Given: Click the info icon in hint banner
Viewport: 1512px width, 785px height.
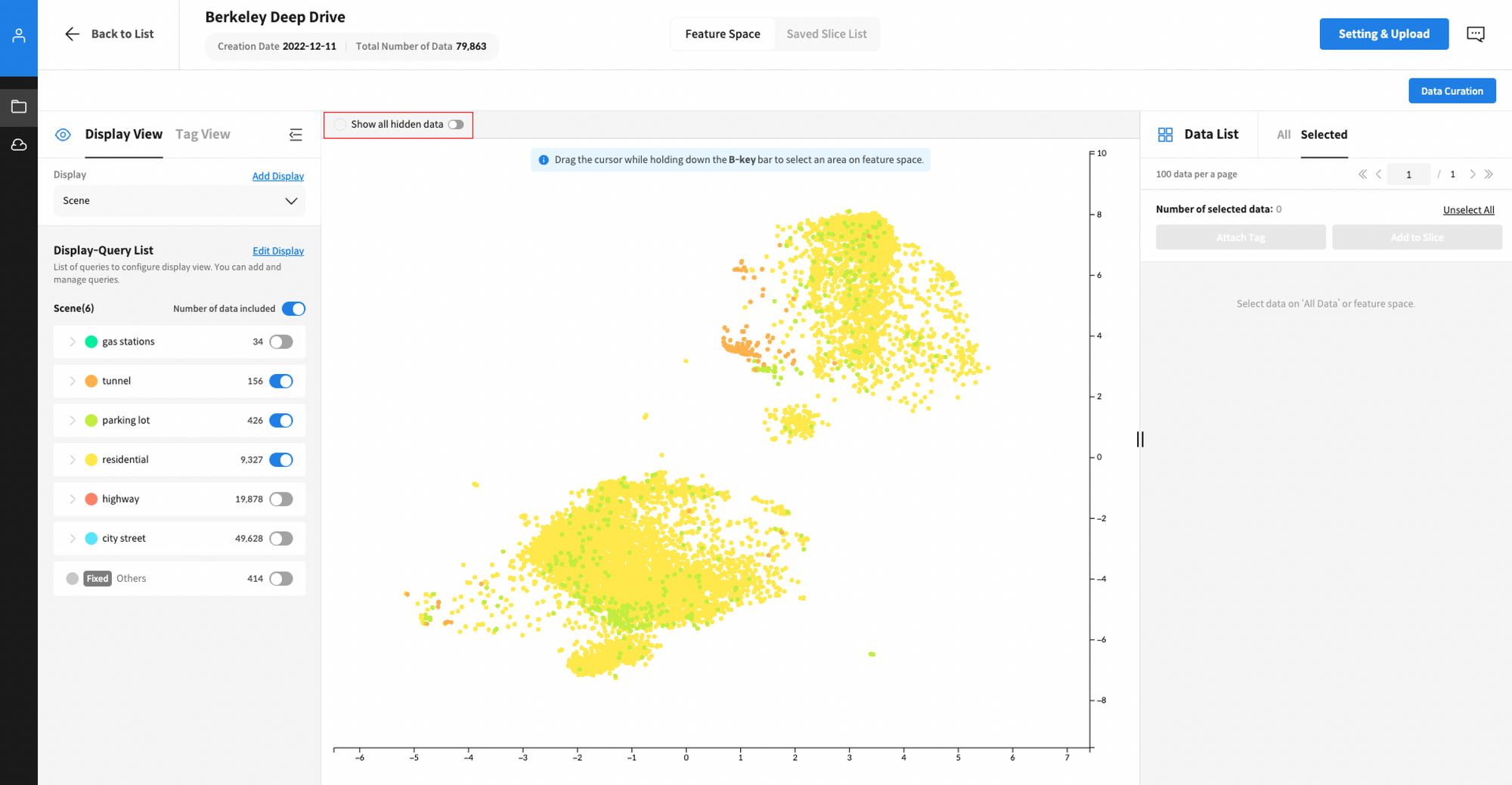Looking at the screenshot, I should click(x=543, y=160).
